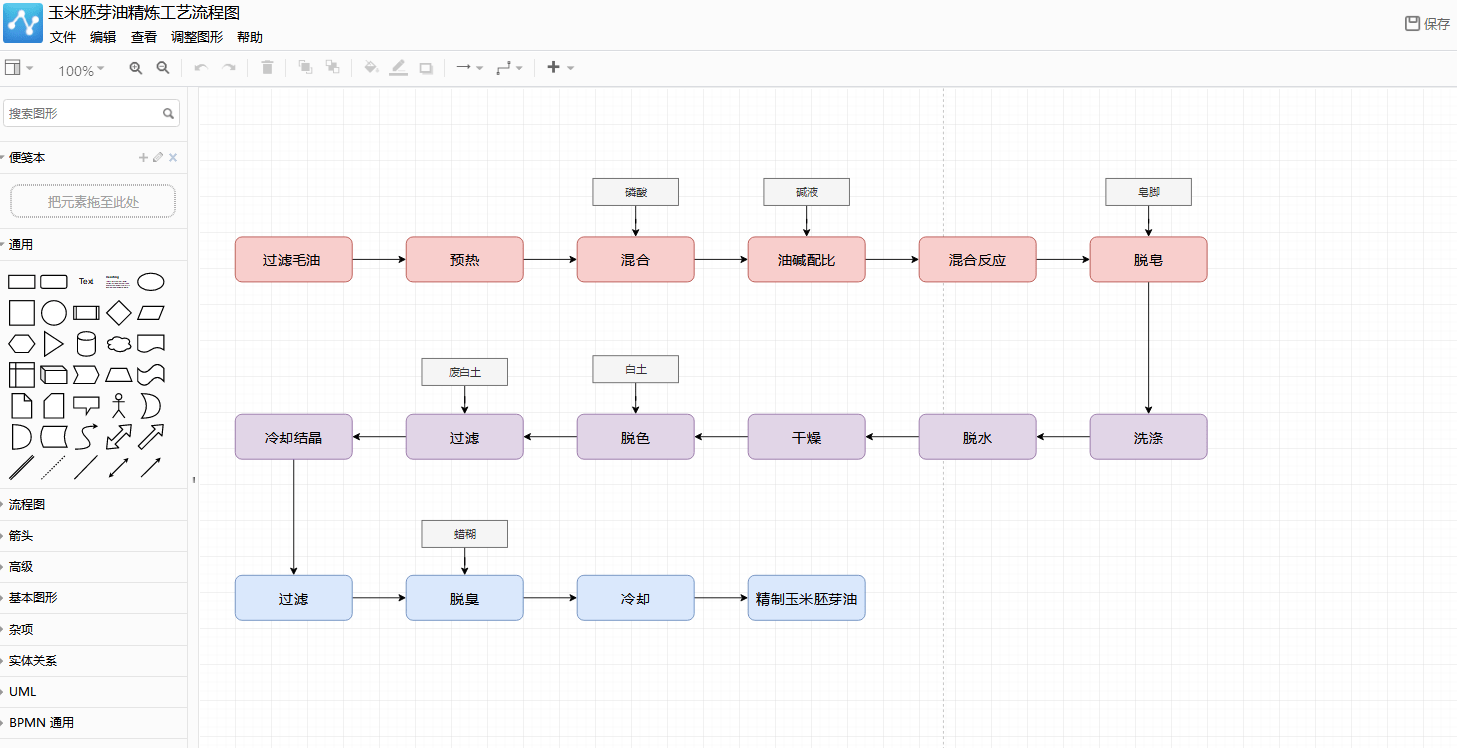Expand the 流程图 shape category
Image resolution: width=1457 pixels, height=748 pixels.
click(x=93, y=505)
